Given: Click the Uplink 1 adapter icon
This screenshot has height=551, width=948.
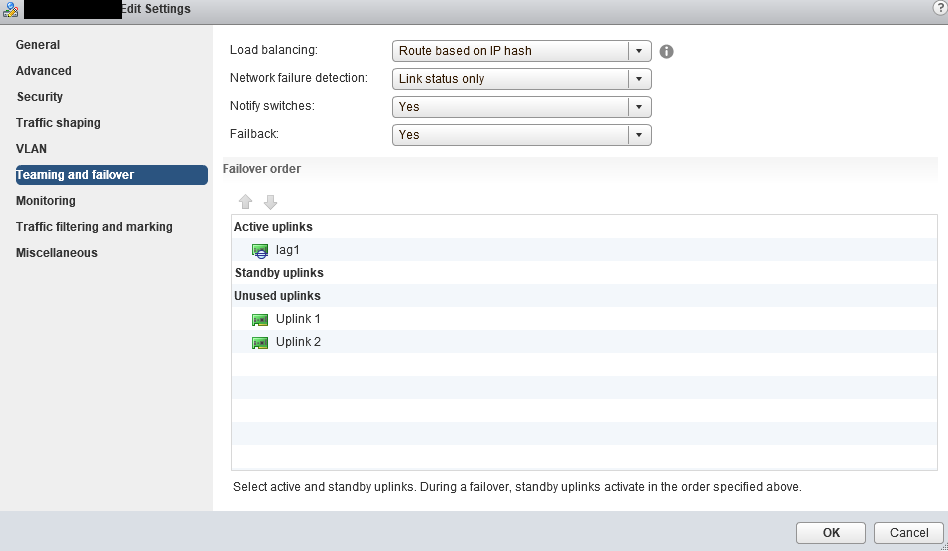Looking at the screenshot, I should pos(260,319).
